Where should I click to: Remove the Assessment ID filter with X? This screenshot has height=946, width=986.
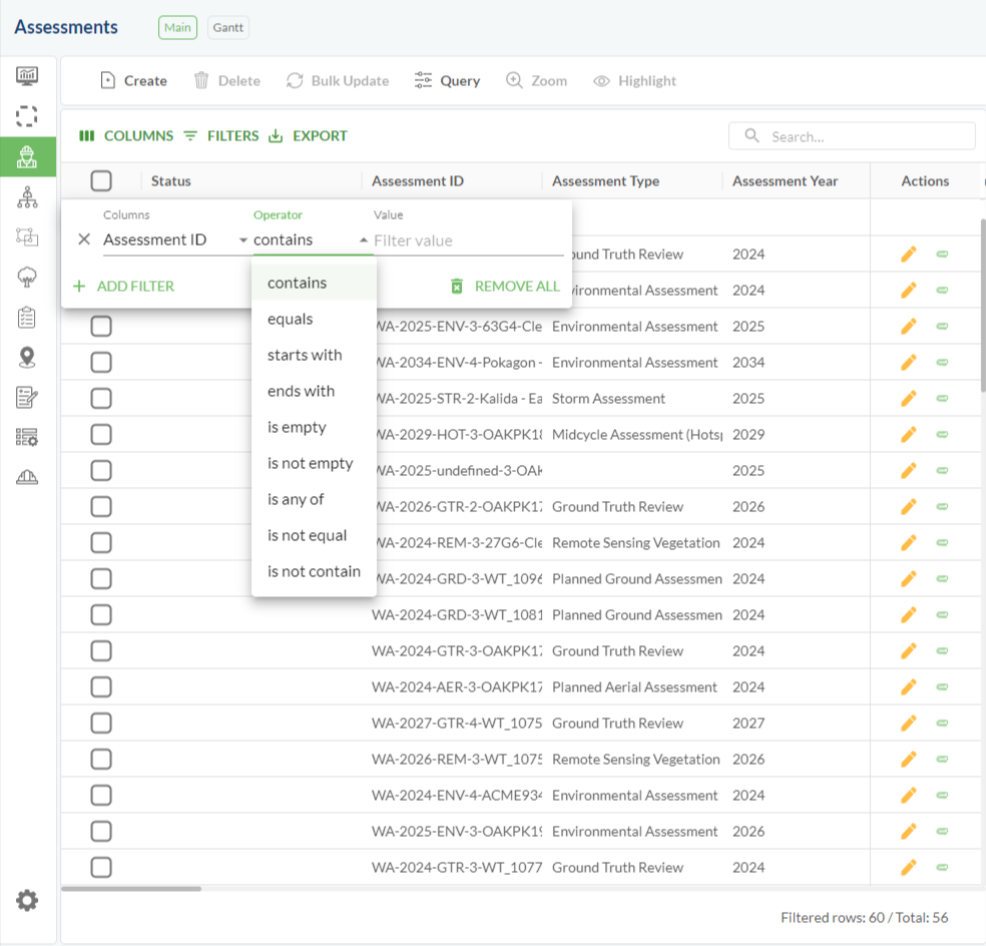point(84,240)
